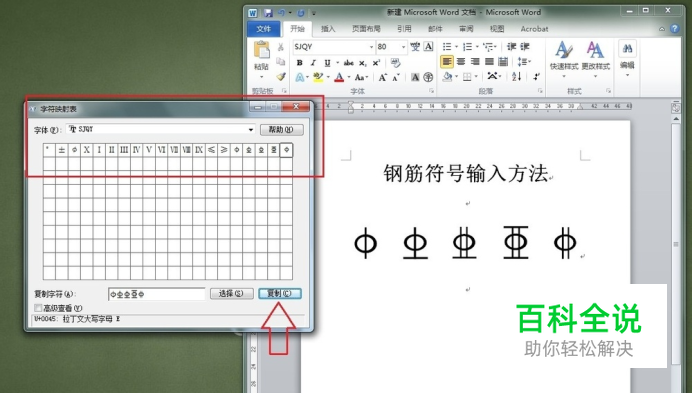This screenshot has height=393, width=692.
Task: Open Line Spacing dropdown
Action: (524, 62)
